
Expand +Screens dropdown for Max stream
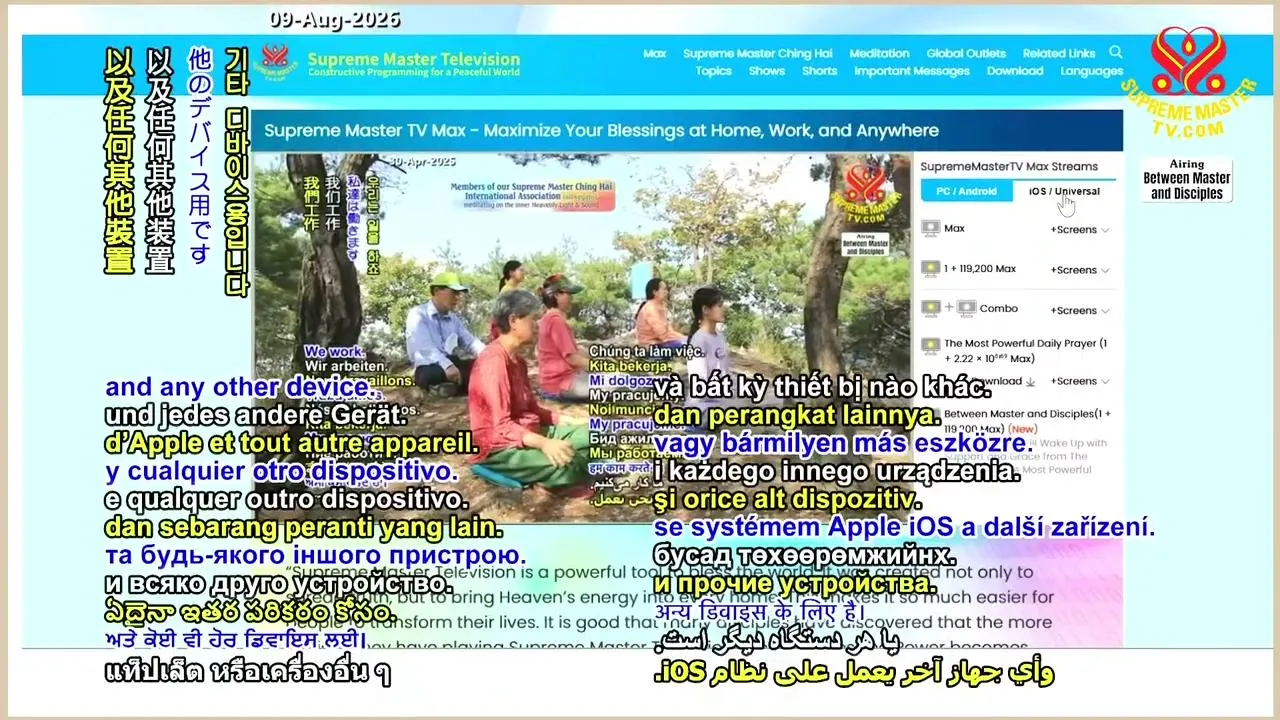(1080, 230)
